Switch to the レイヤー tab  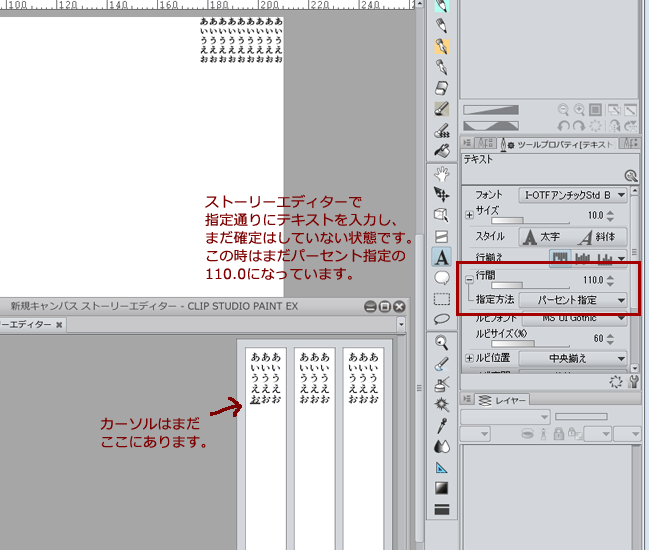[502, 400]
